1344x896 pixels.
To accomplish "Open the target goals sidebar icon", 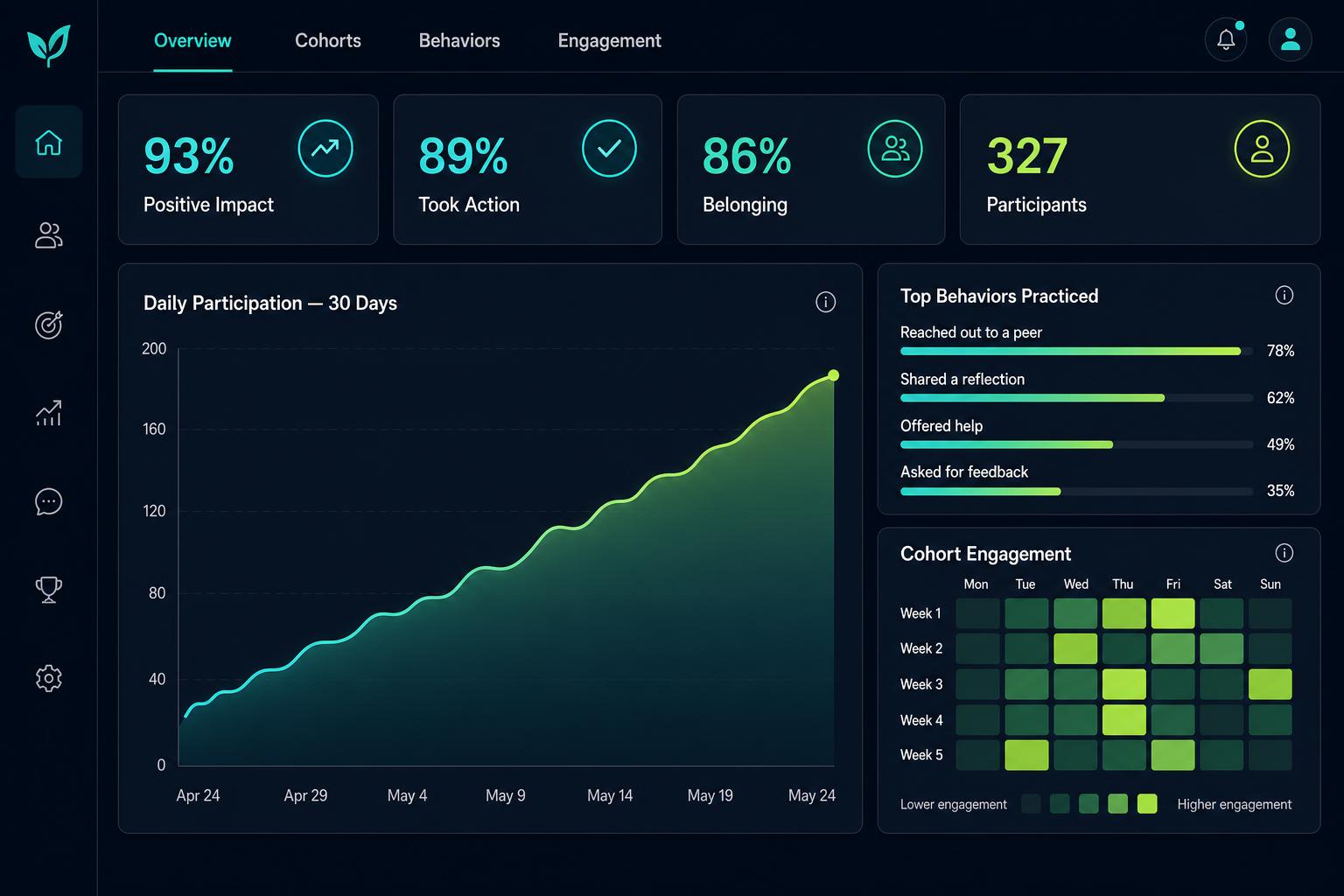I will [49, 325].
